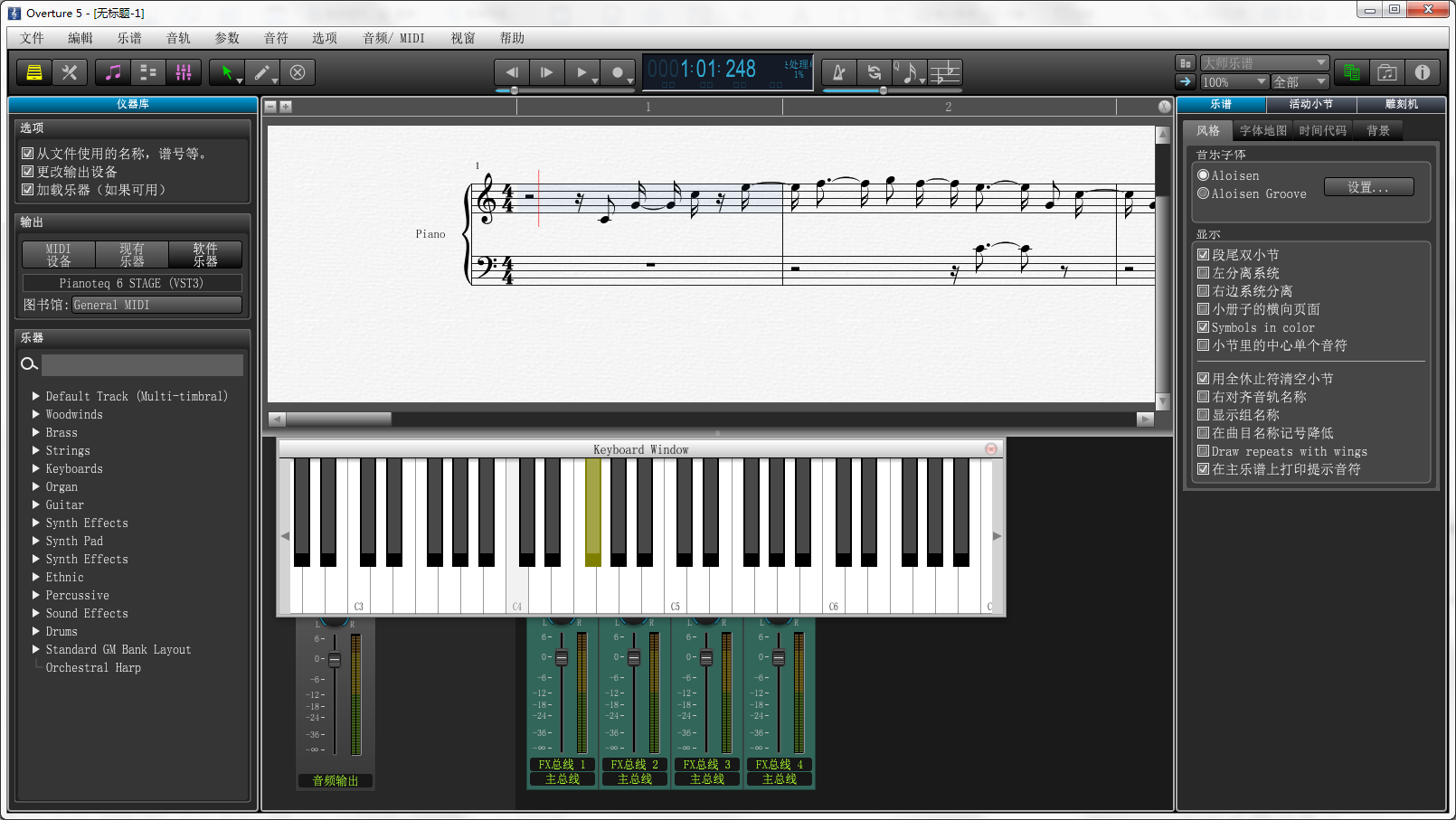
Task: Expand the Woodwinds instrument group
Action: click(x=36, y=414)
